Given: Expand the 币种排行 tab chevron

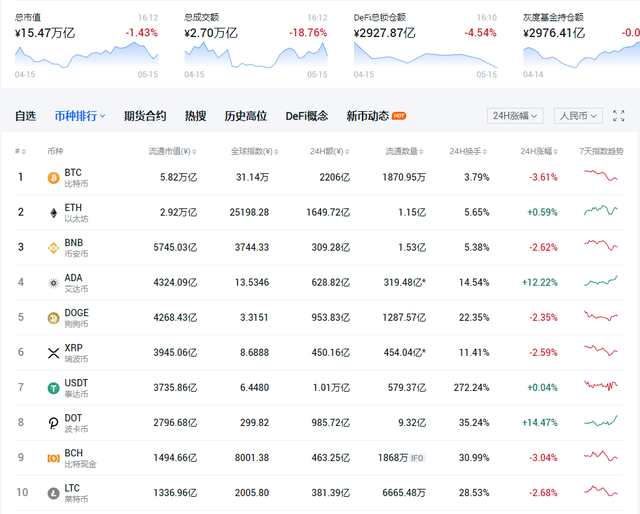Looking at the screenshot, I should coord(102,116).
